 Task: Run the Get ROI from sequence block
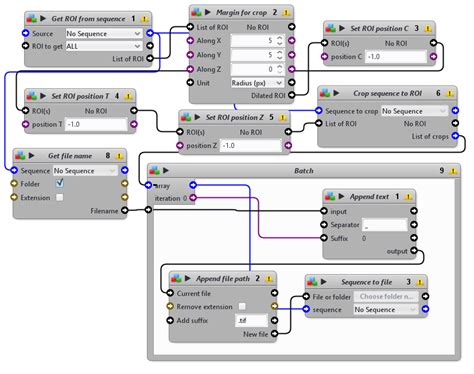pyautogui.click(x=43, y=19)
